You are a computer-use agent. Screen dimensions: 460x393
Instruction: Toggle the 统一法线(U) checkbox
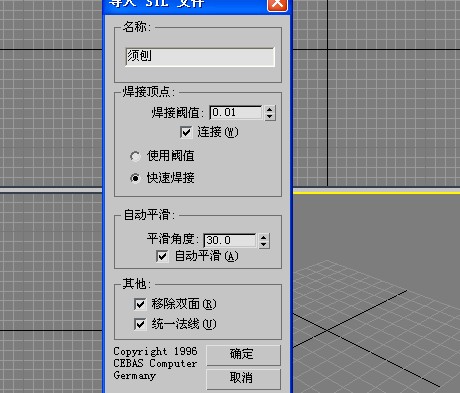140,324
